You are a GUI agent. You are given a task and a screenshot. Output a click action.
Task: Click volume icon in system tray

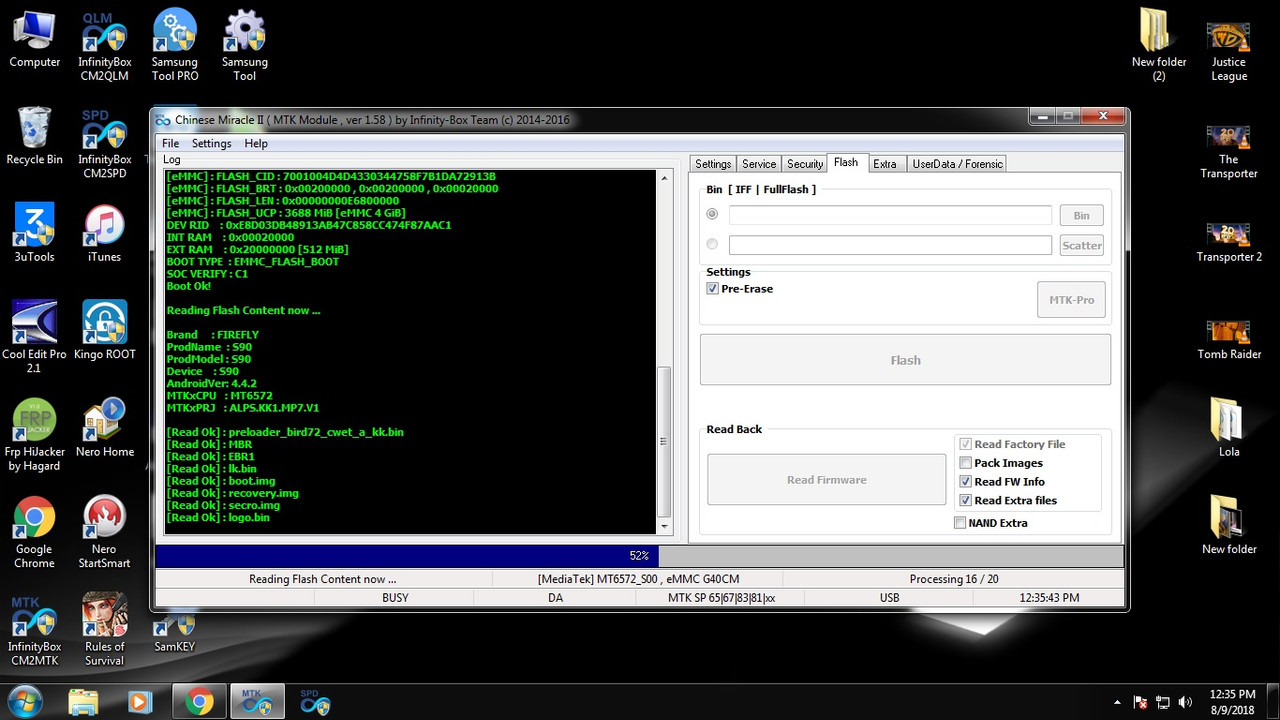click(x=1186, y=702)
